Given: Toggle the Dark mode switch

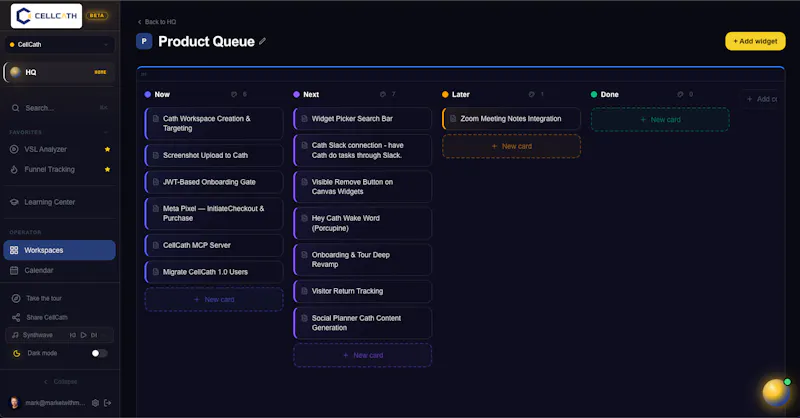Looking at the screenshot, I should coord(99,353).
